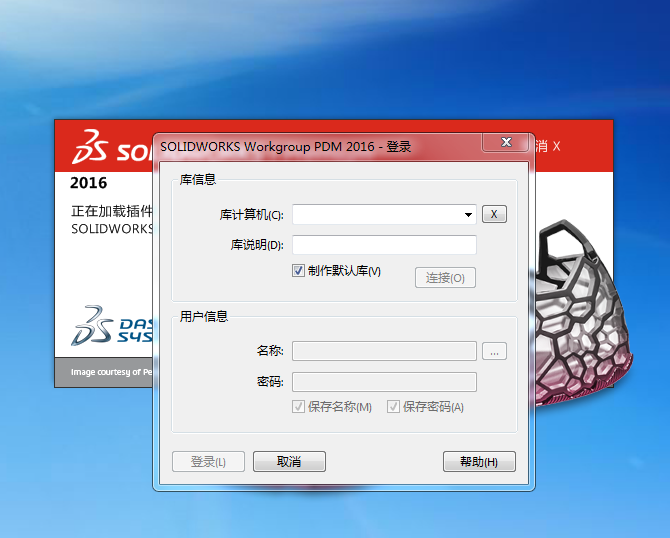Viewport: 670px width, 538px height.
Task: Toggle the 保存名称 checkbox
Action: [298, 406]
